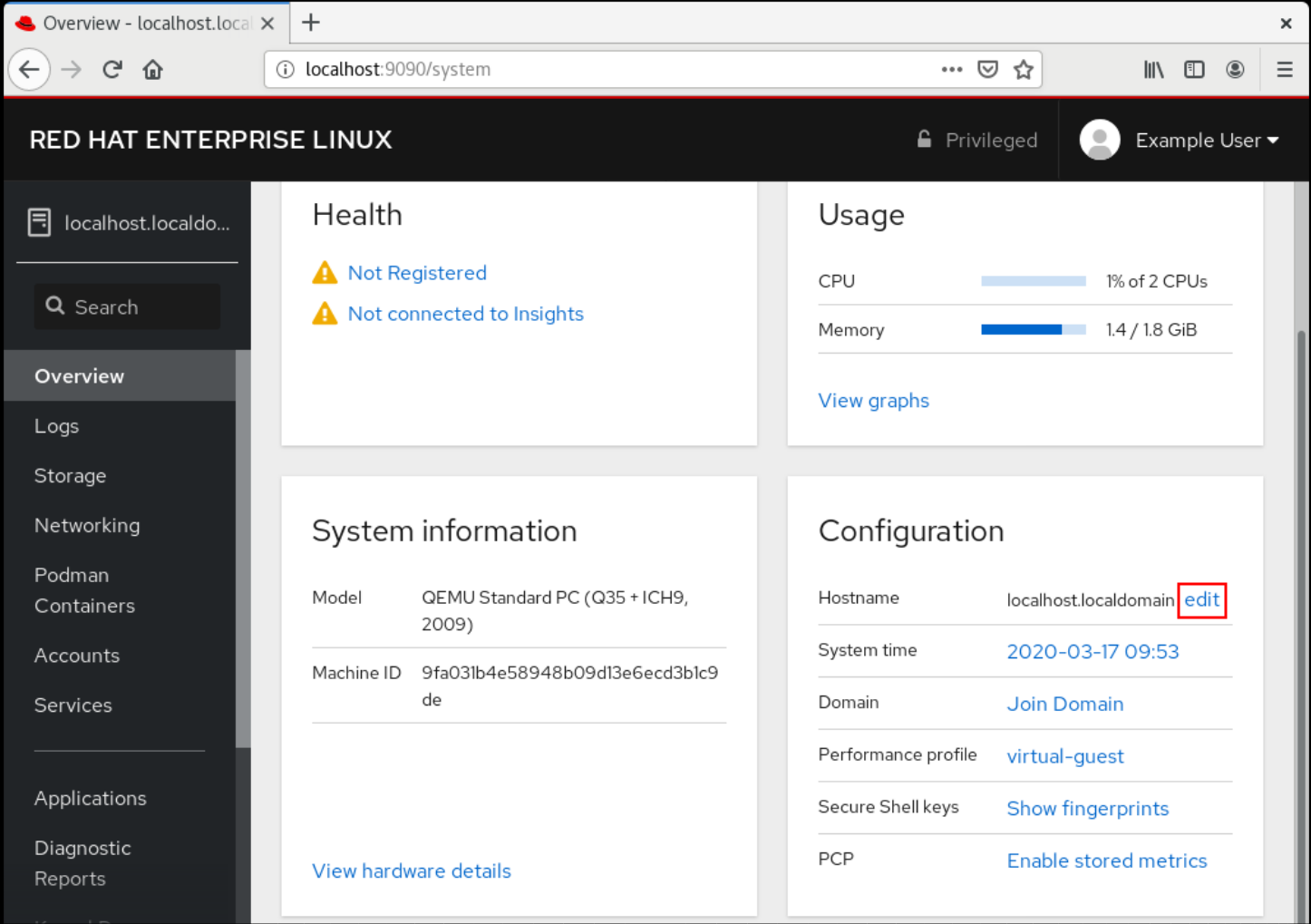
Task: Click the QEMU Standard PC model text
Action: (x=555, y=610)
